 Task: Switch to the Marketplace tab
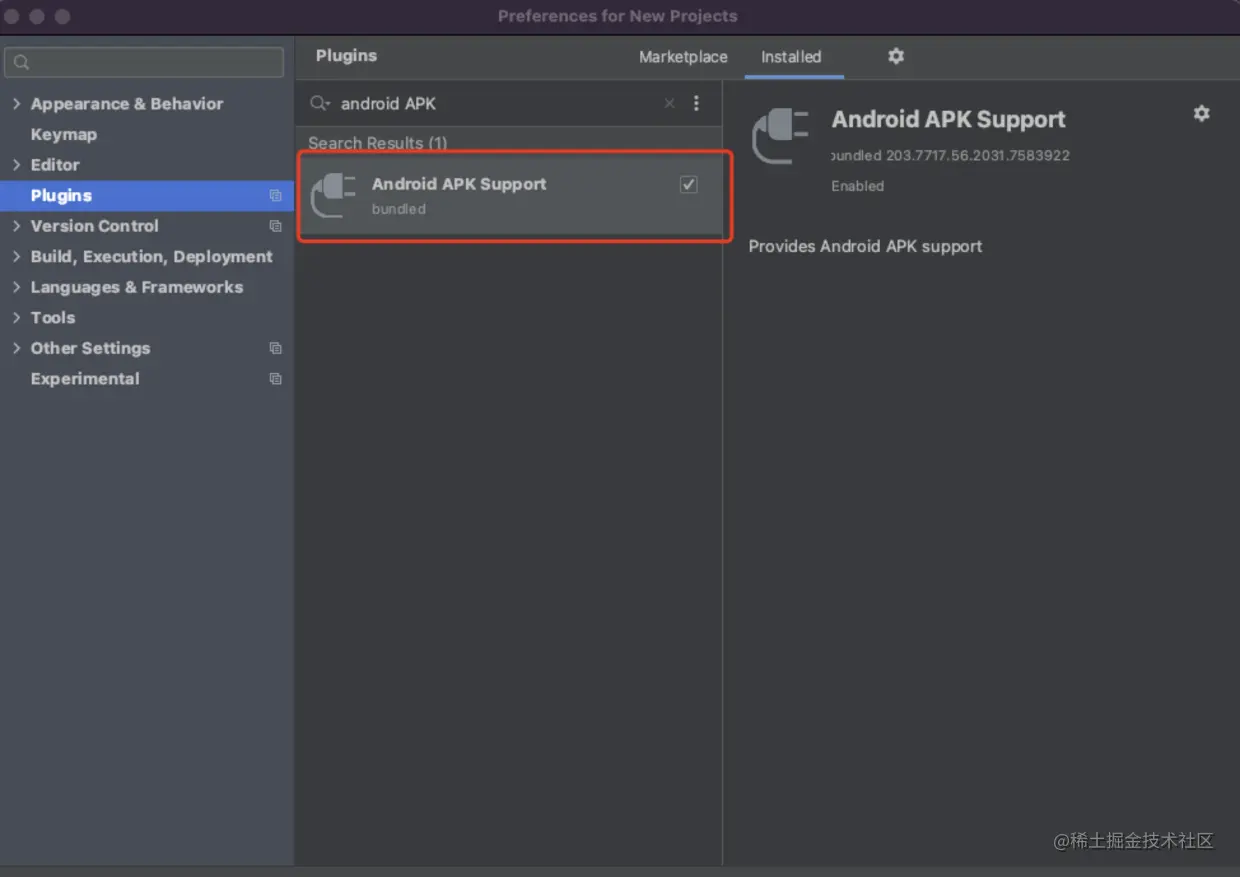pyautogui.click(x=683, y=57)
